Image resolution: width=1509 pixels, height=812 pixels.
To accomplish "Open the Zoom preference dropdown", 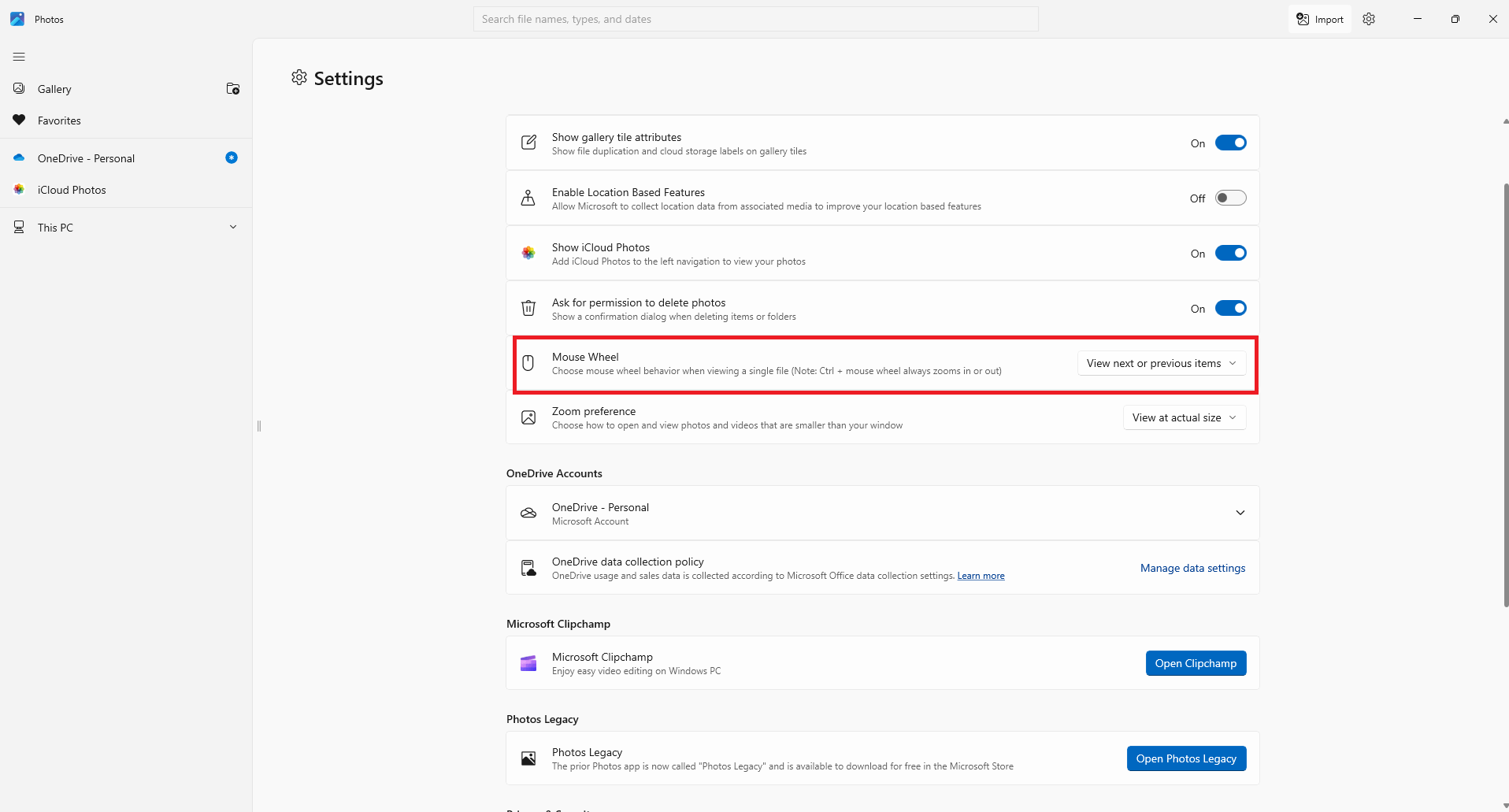I will click(x=1185, y=417).
